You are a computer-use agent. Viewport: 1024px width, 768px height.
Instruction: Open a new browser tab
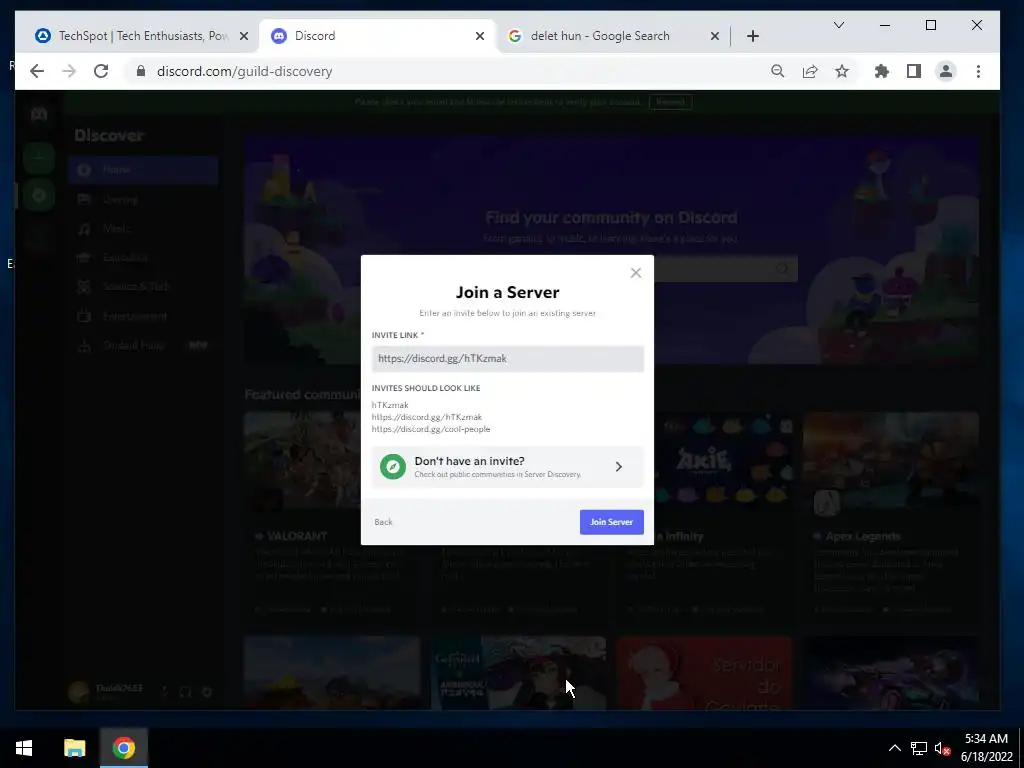coord(752,36)
